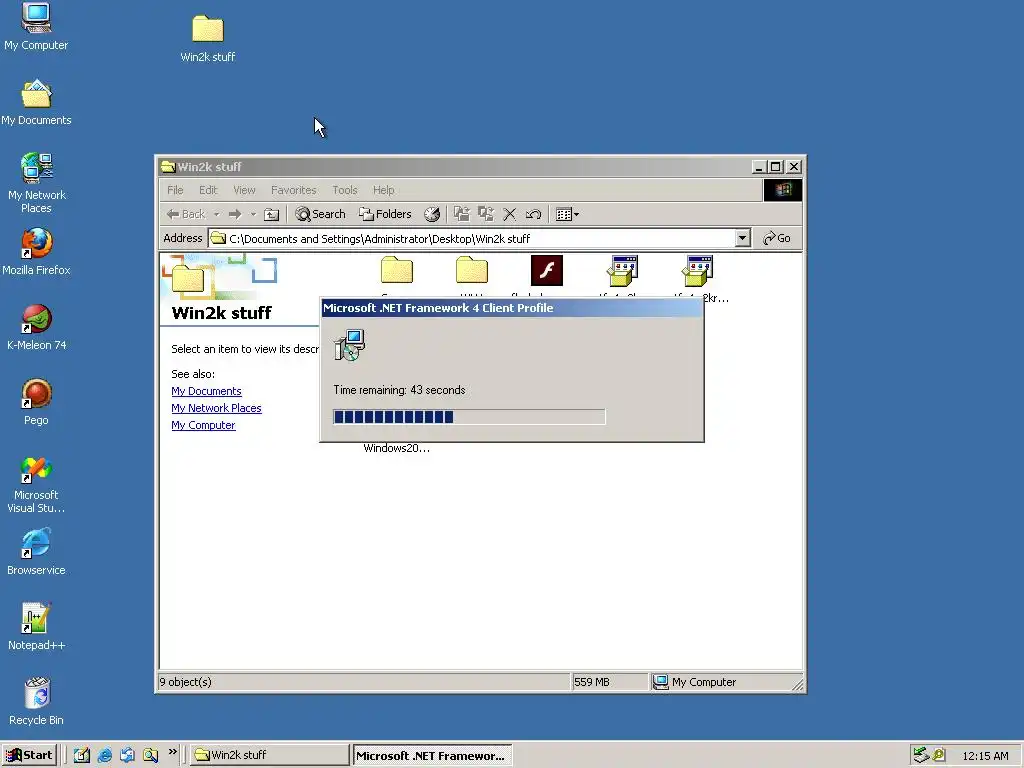Image resolution: width=1024 pixels, height=768 pixels.
Task: Go up one folder level
Action: (272, 214)
